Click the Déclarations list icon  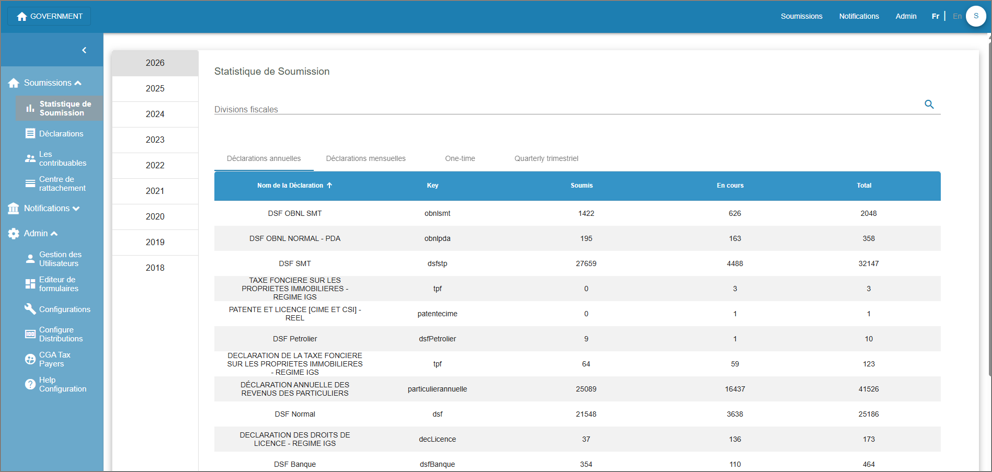pyautogui.click(x=30, y=134)
